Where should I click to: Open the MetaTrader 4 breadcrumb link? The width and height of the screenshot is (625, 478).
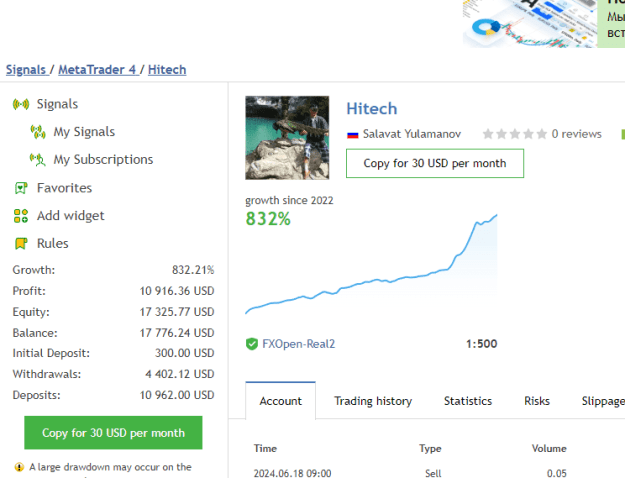[x=97, y=70]
